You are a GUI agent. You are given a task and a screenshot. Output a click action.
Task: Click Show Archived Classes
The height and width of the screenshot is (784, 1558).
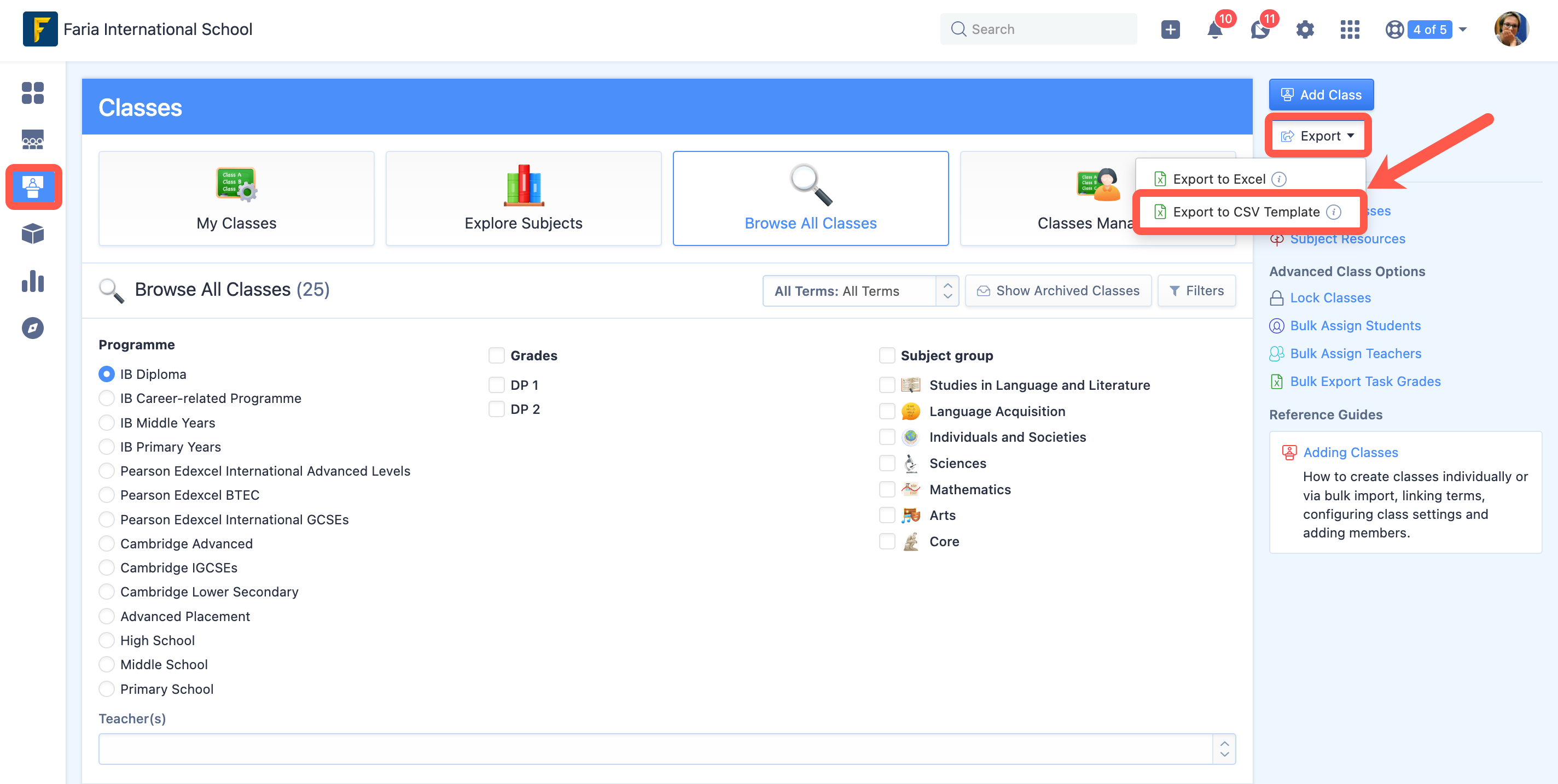tap(1059, 291)
